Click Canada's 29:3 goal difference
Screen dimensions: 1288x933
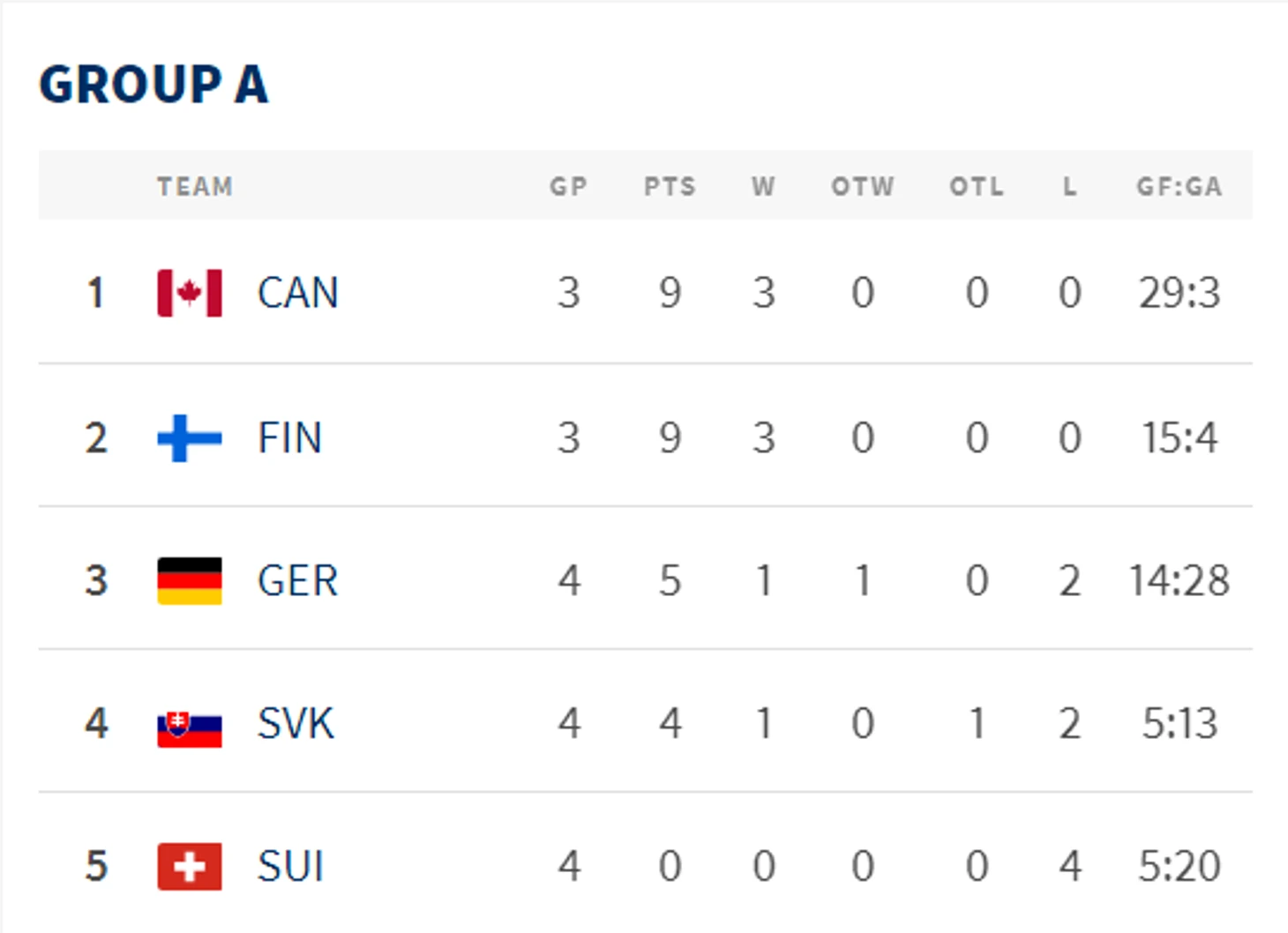[1179, 293]
